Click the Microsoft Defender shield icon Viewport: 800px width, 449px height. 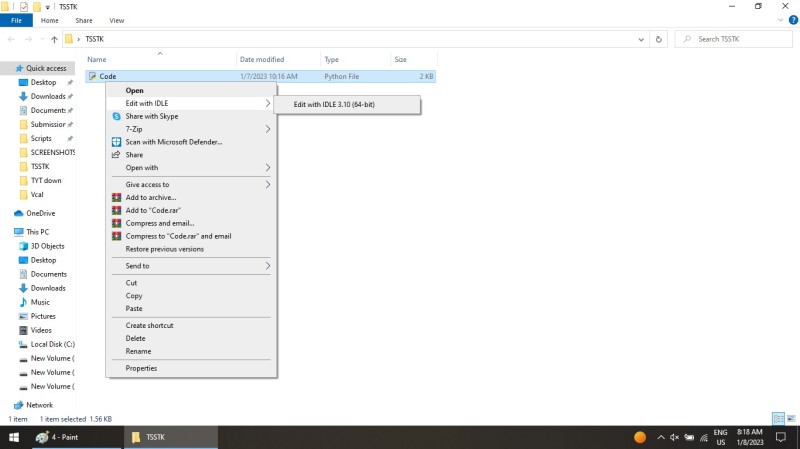coord(116,142)
